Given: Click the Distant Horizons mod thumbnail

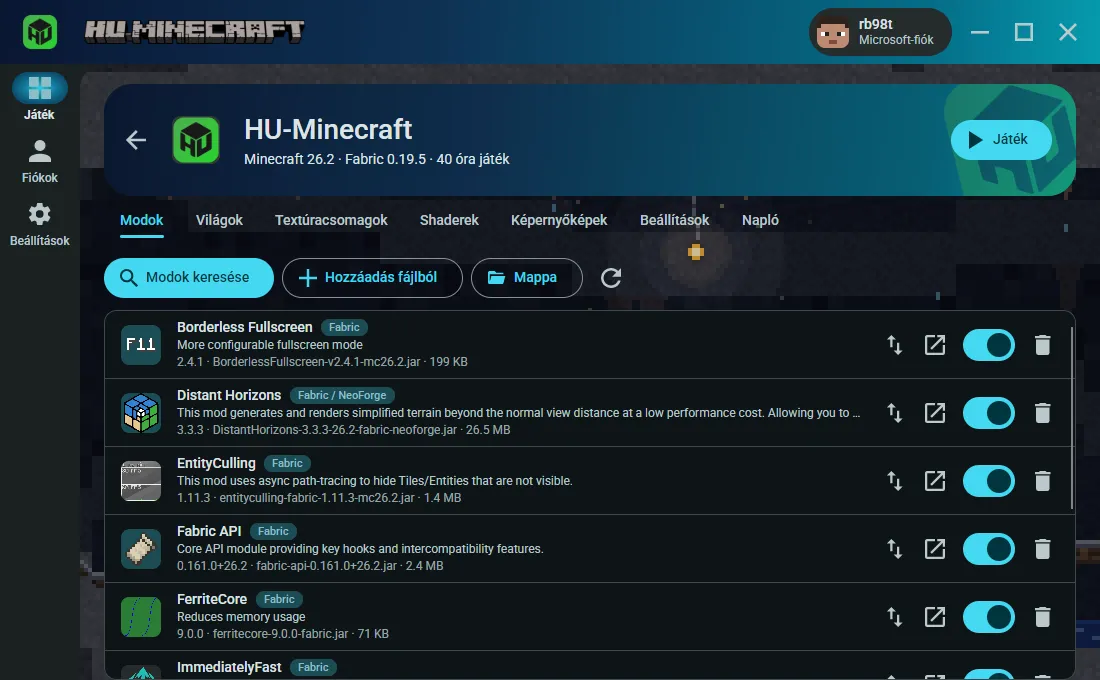Looking at the screenshot, I should (x=141, y=413).
